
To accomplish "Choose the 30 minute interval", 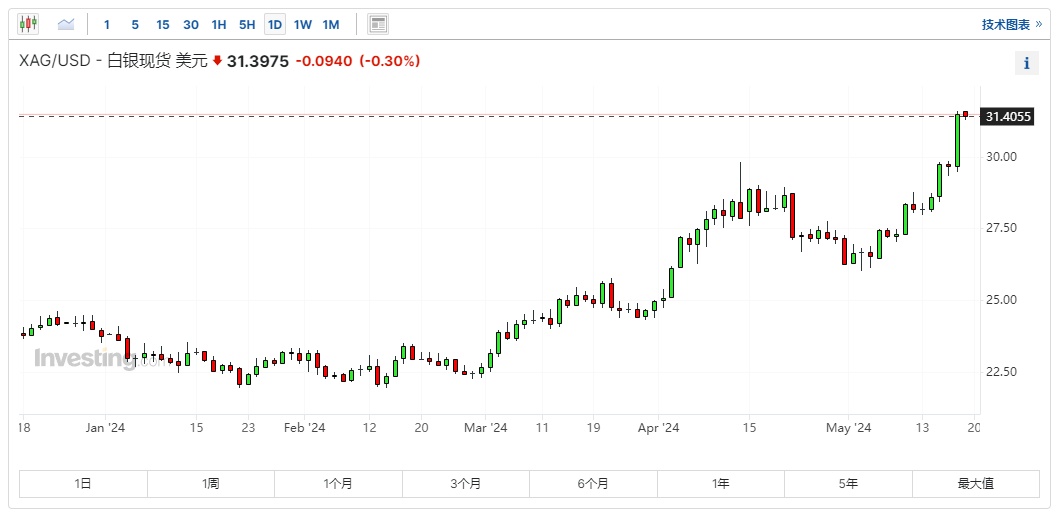I will click(191, 24).
